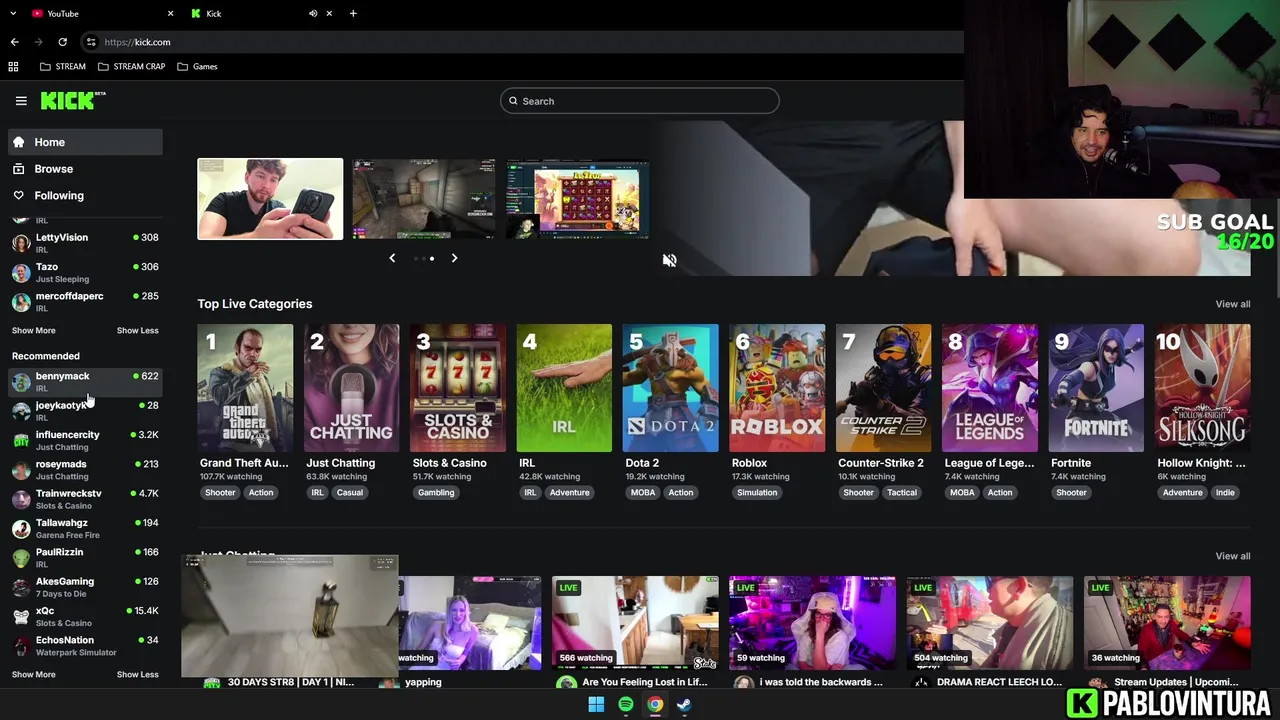
Task: Open Just Chatting category card
Action: (x=351, y=388)
